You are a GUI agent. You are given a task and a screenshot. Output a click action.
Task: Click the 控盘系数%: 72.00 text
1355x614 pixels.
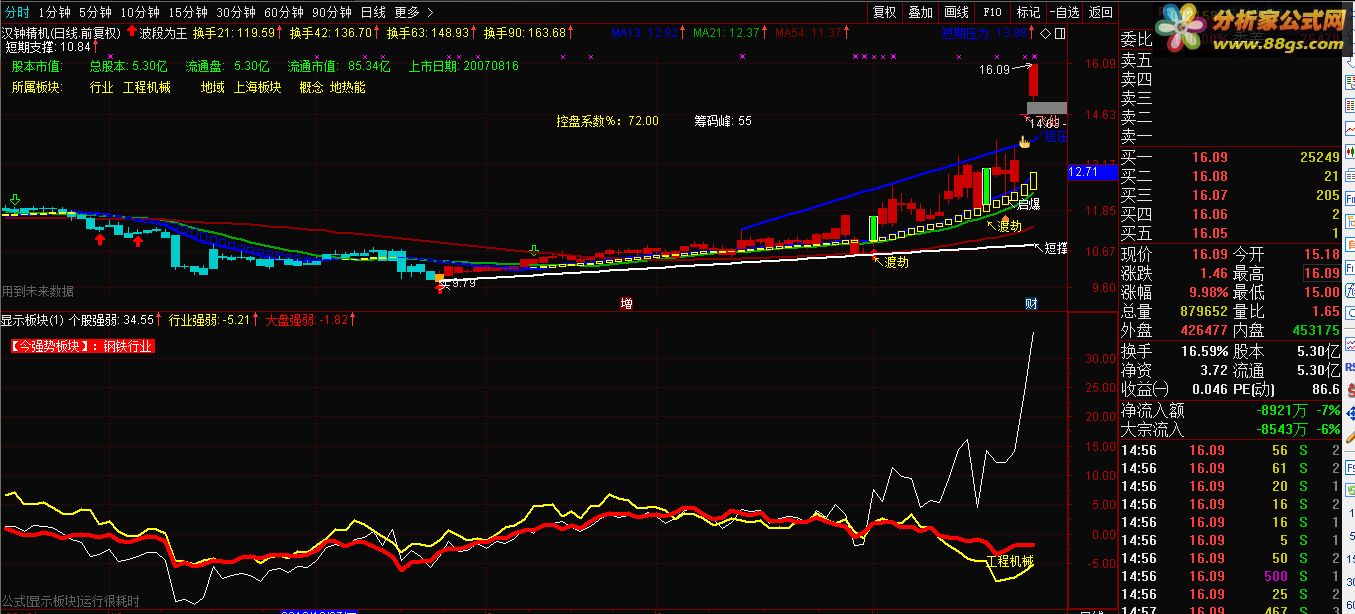(608, 121)
